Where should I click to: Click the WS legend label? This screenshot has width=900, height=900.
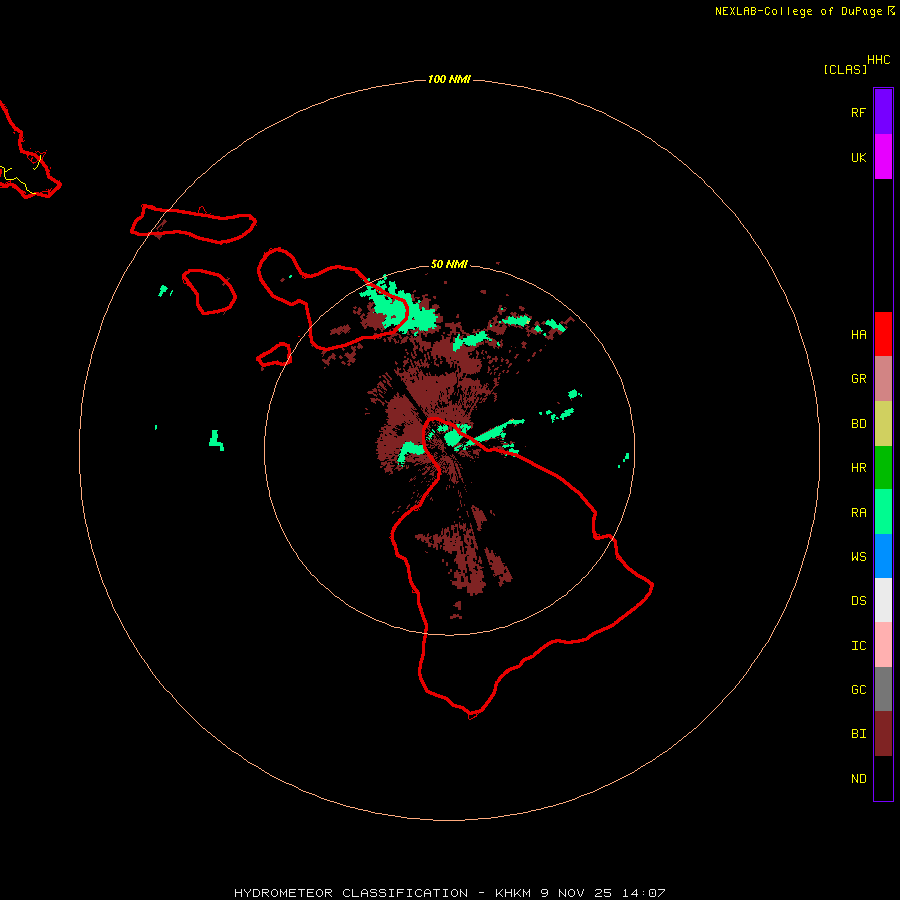[x=858, y=557]
